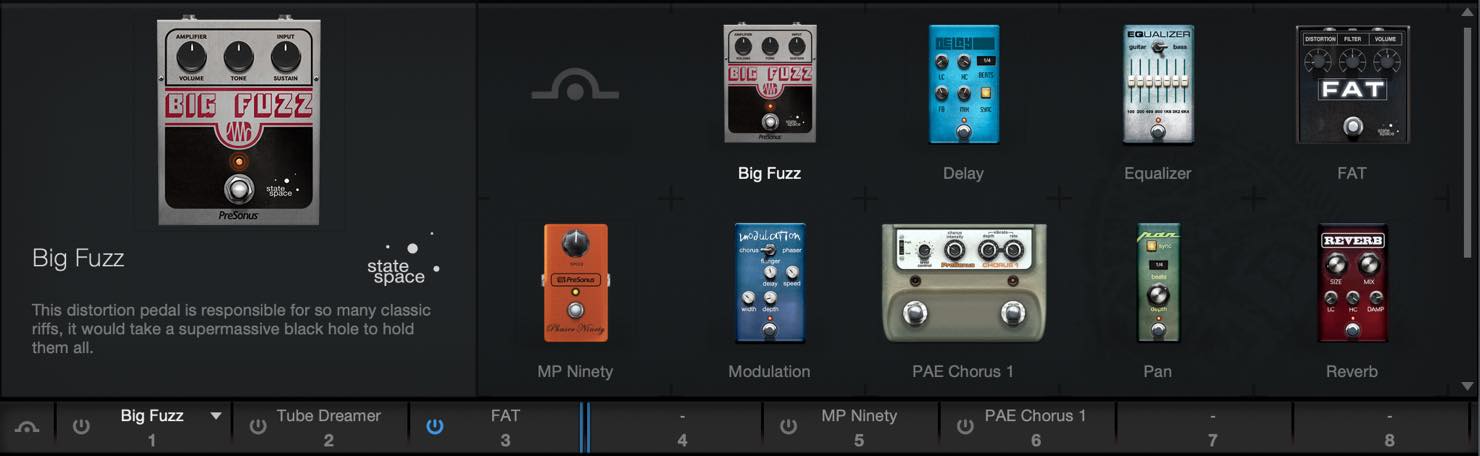Click the PAE Chorus 1 name label in browser
Screen dimensions: 1480x456
pyautogui.click(x=964, y=371)
